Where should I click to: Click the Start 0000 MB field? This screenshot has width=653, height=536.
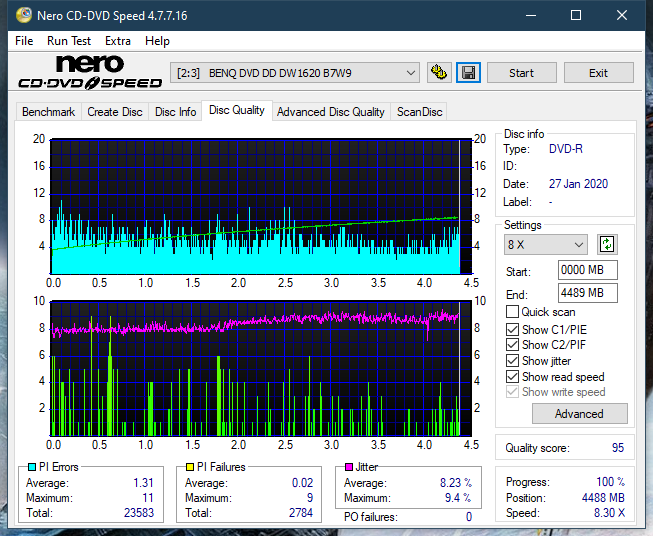(587, 270)
